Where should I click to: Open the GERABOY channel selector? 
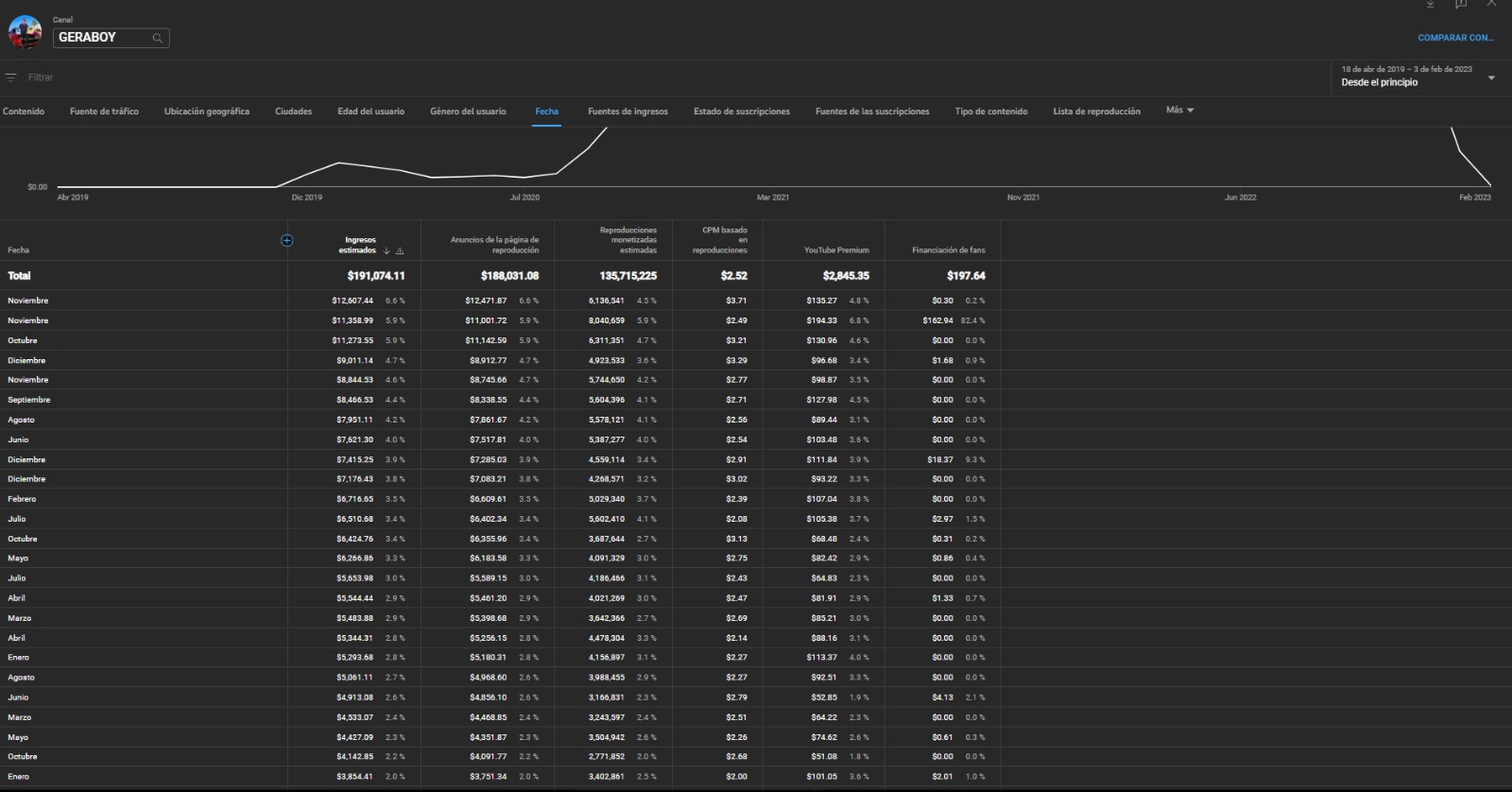111,38
